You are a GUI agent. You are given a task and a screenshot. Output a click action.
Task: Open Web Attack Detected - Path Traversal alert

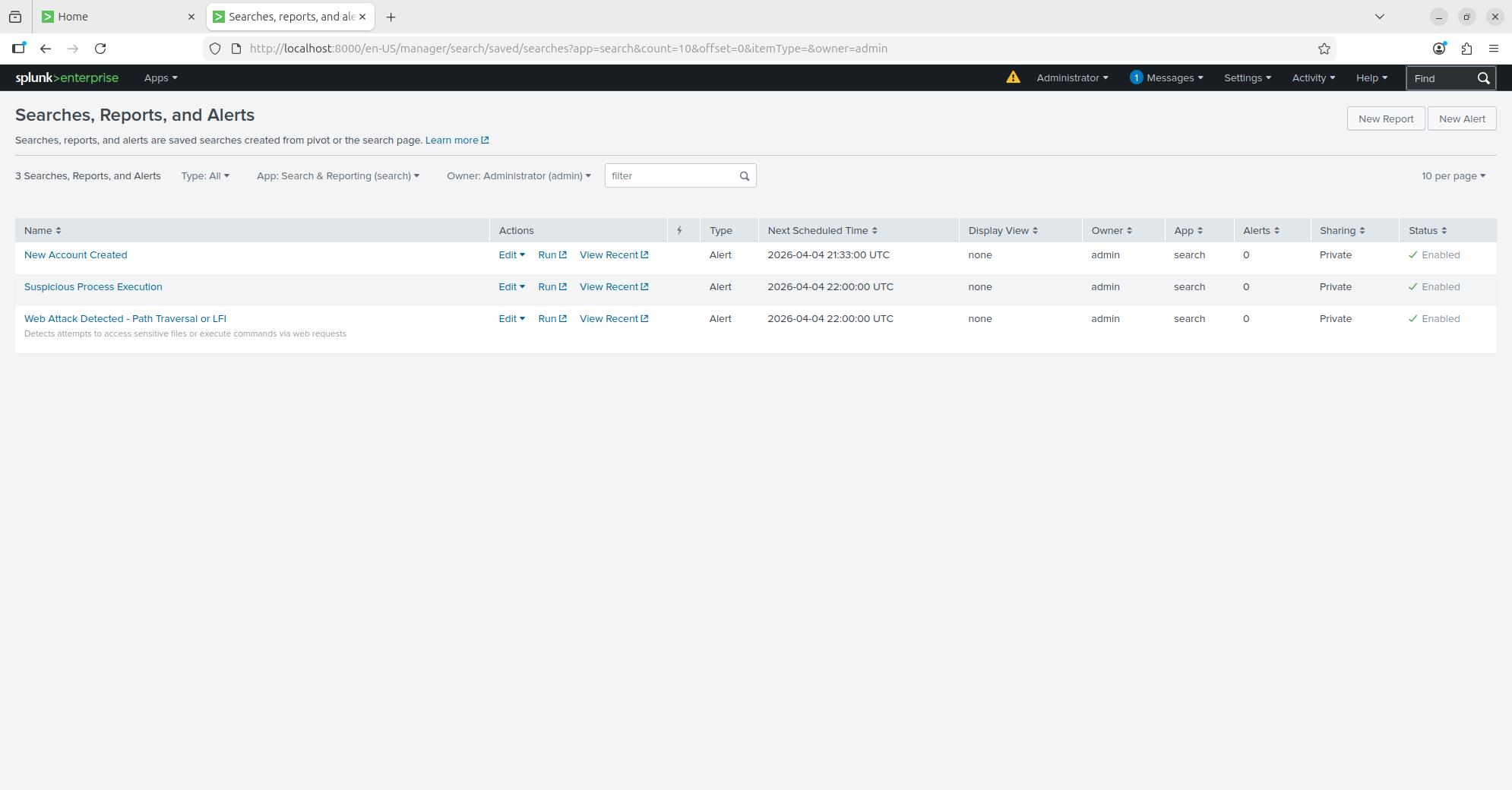click(x=125, y=319)
